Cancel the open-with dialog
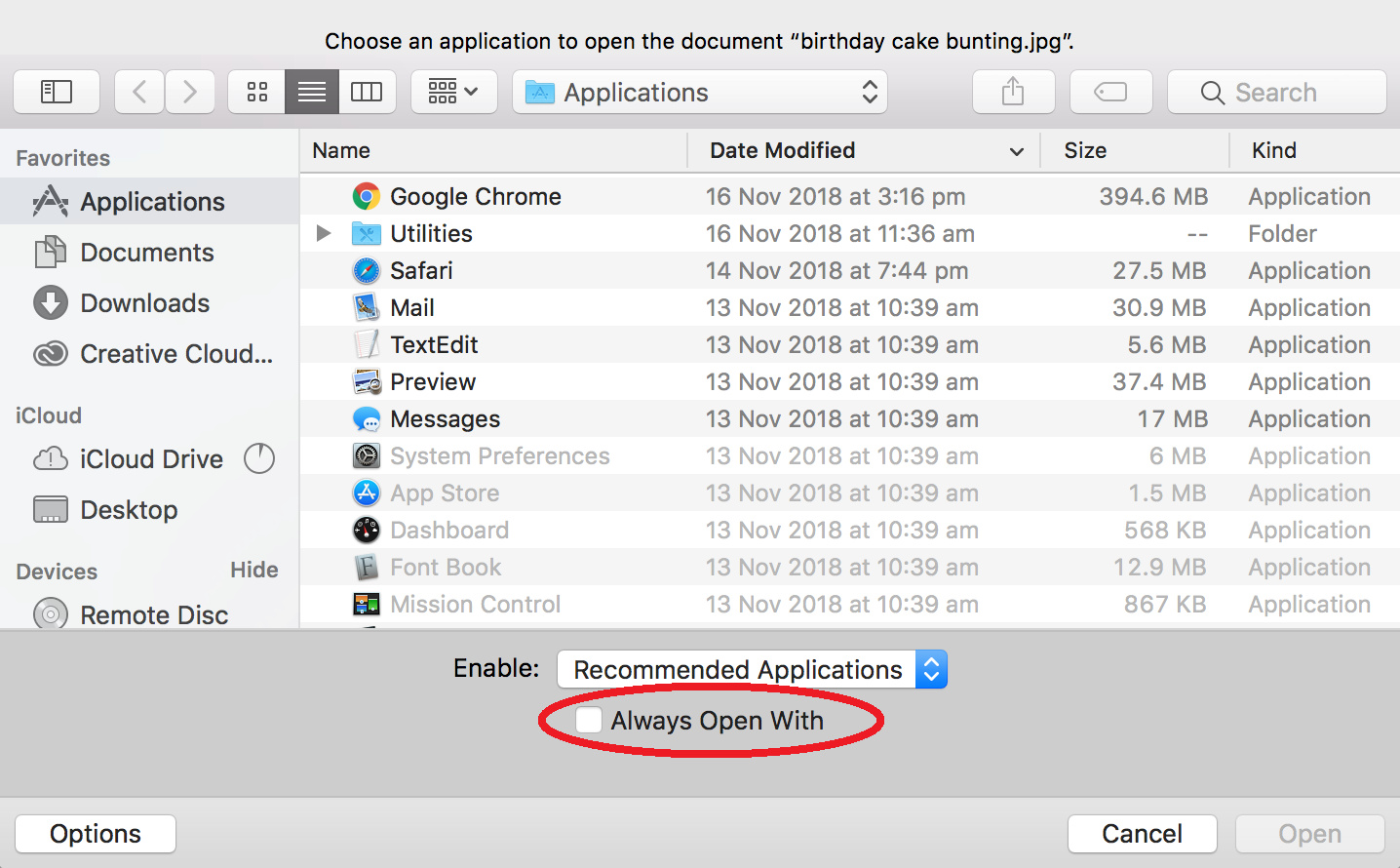Viewport: 1400px width, 868px height. [1143, 834]
